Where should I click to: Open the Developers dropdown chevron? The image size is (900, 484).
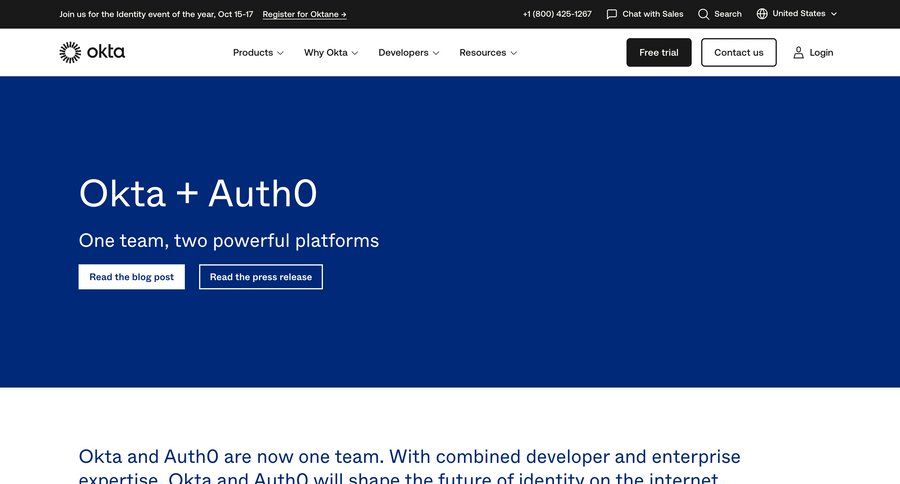pyautogui.click(x=436, y=53)
